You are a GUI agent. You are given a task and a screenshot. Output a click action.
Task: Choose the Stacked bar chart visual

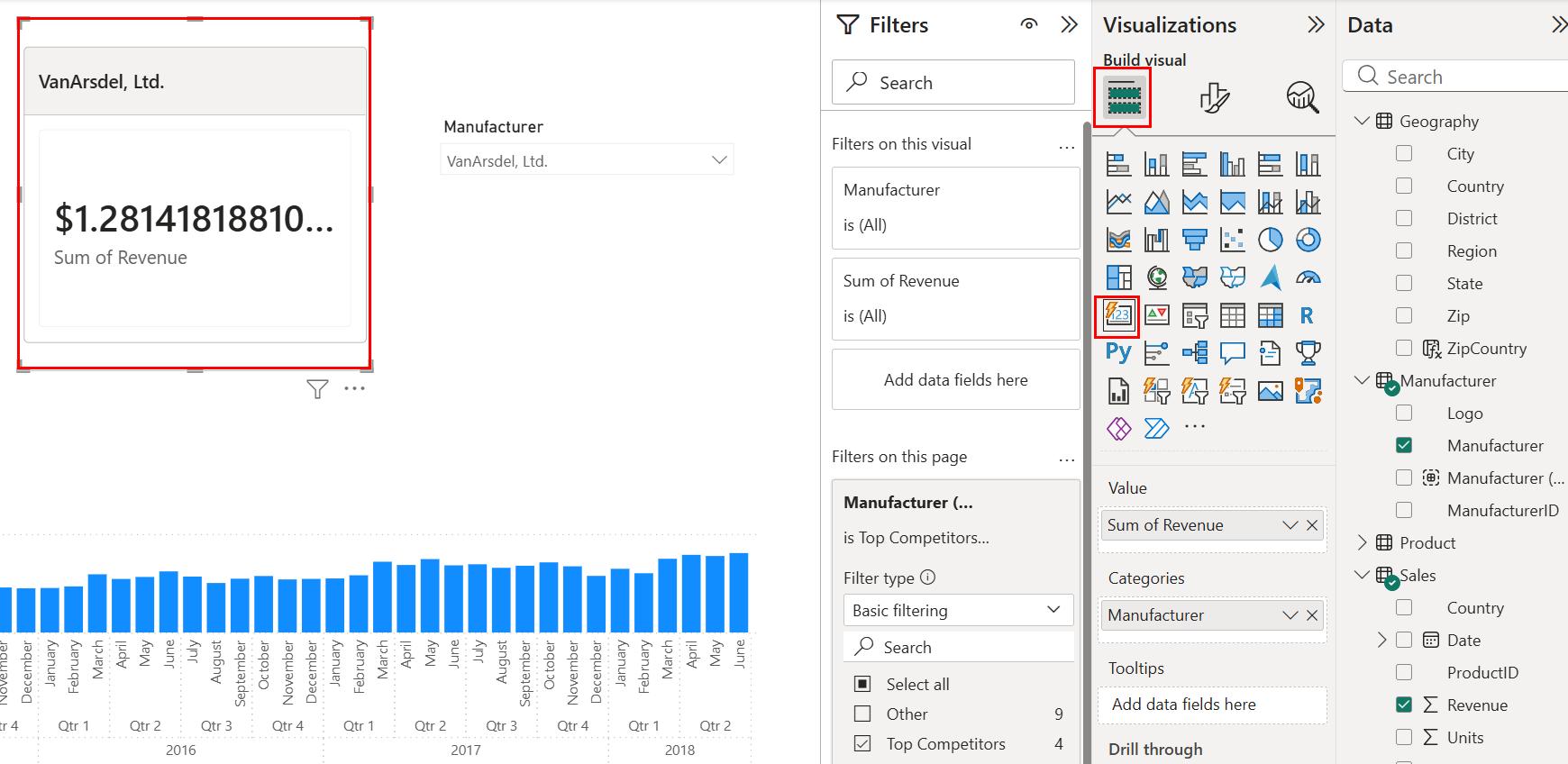click(1118, 164)
